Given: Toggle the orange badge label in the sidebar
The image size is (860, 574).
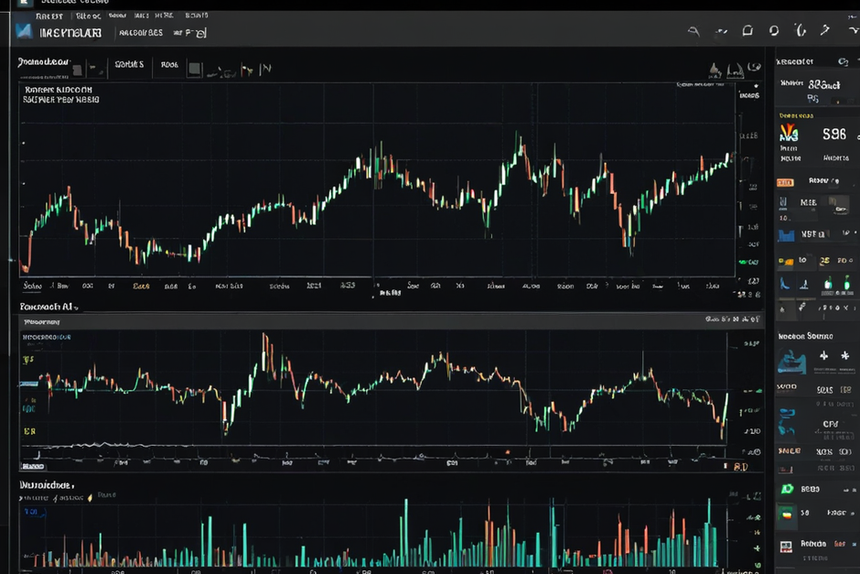Looking at the screenshot, I should [785, 183].
